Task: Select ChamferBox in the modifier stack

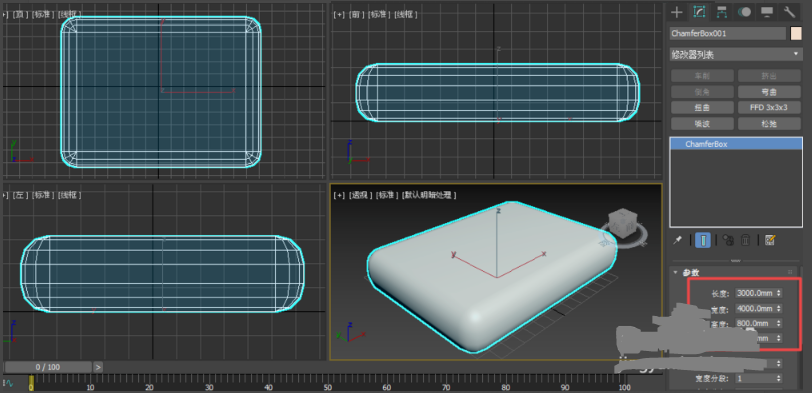Action: coord(736,144)
